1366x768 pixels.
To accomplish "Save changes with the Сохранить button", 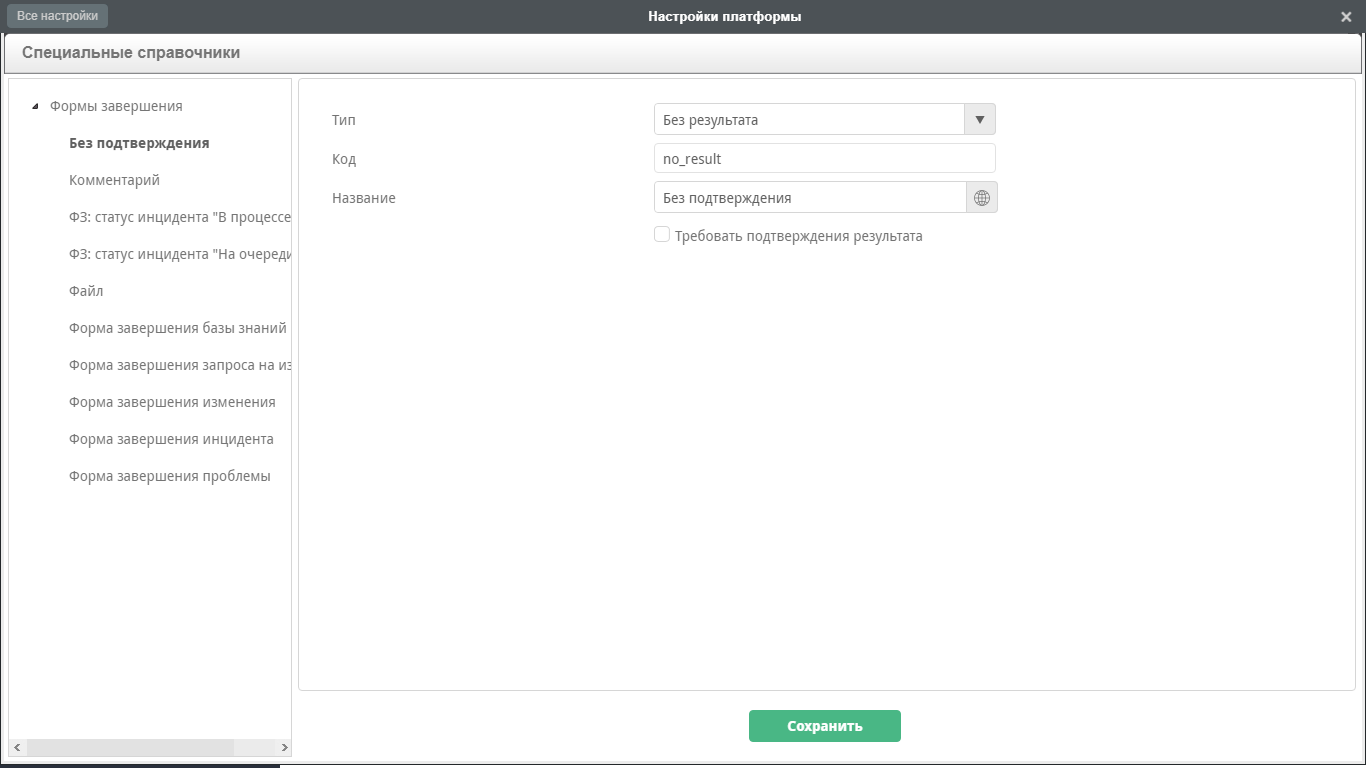I will tap(825, 726).
